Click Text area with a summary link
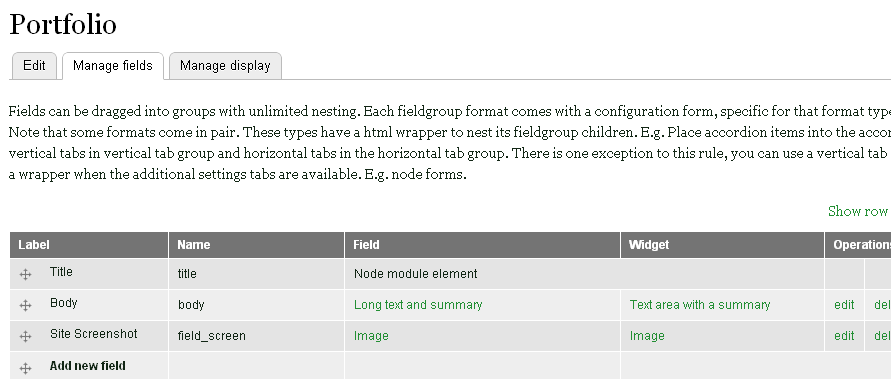This screenshot has height=379, width=891. click(700, 305)
